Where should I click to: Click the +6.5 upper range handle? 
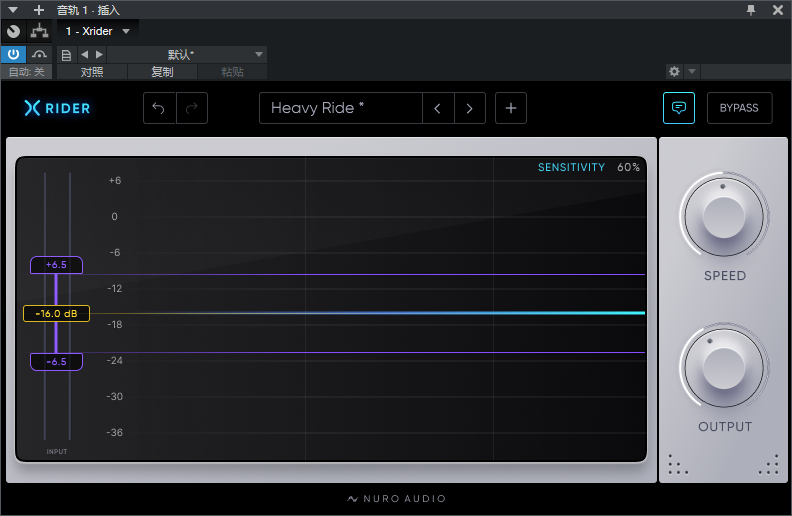pos(56,265)
